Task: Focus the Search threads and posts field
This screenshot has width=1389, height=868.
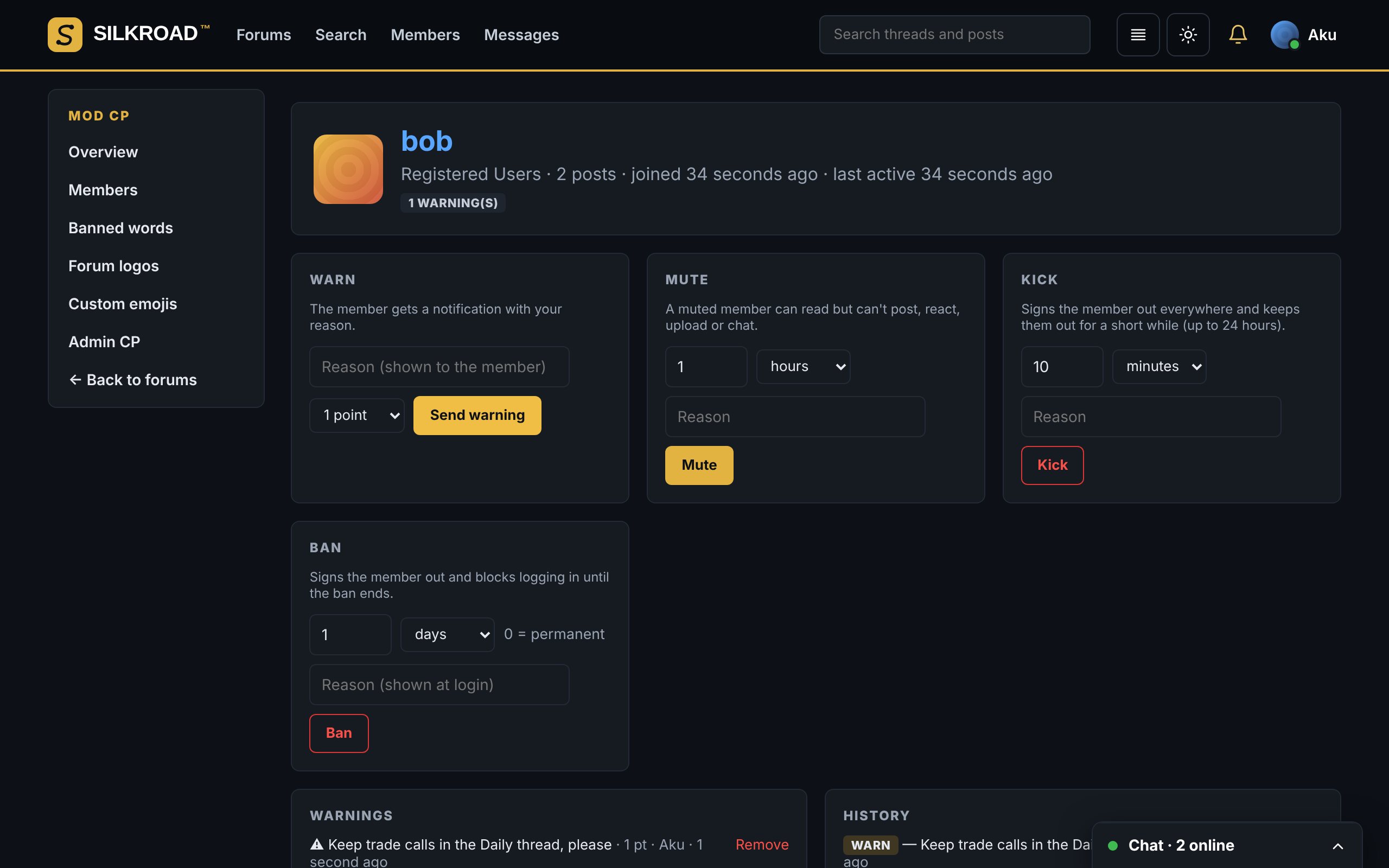Action: point(954,34)
